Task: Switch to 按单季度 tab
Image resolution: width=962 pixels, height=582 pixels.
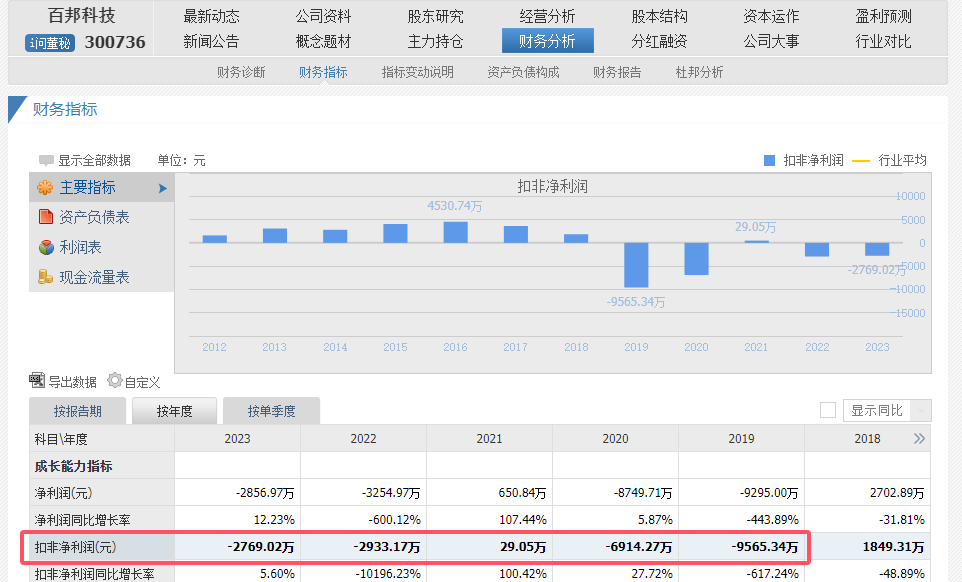Action: point(271,411)
